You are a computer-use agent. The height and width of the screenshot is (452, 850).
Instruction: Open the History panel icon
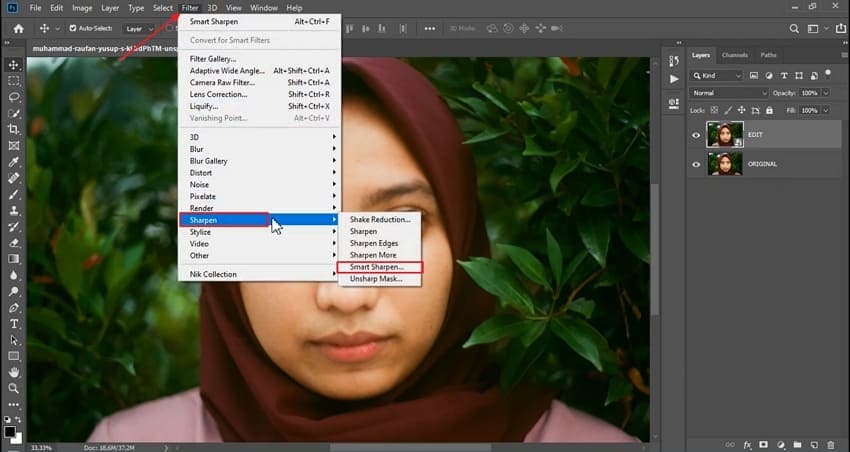[x=674, y=61]
